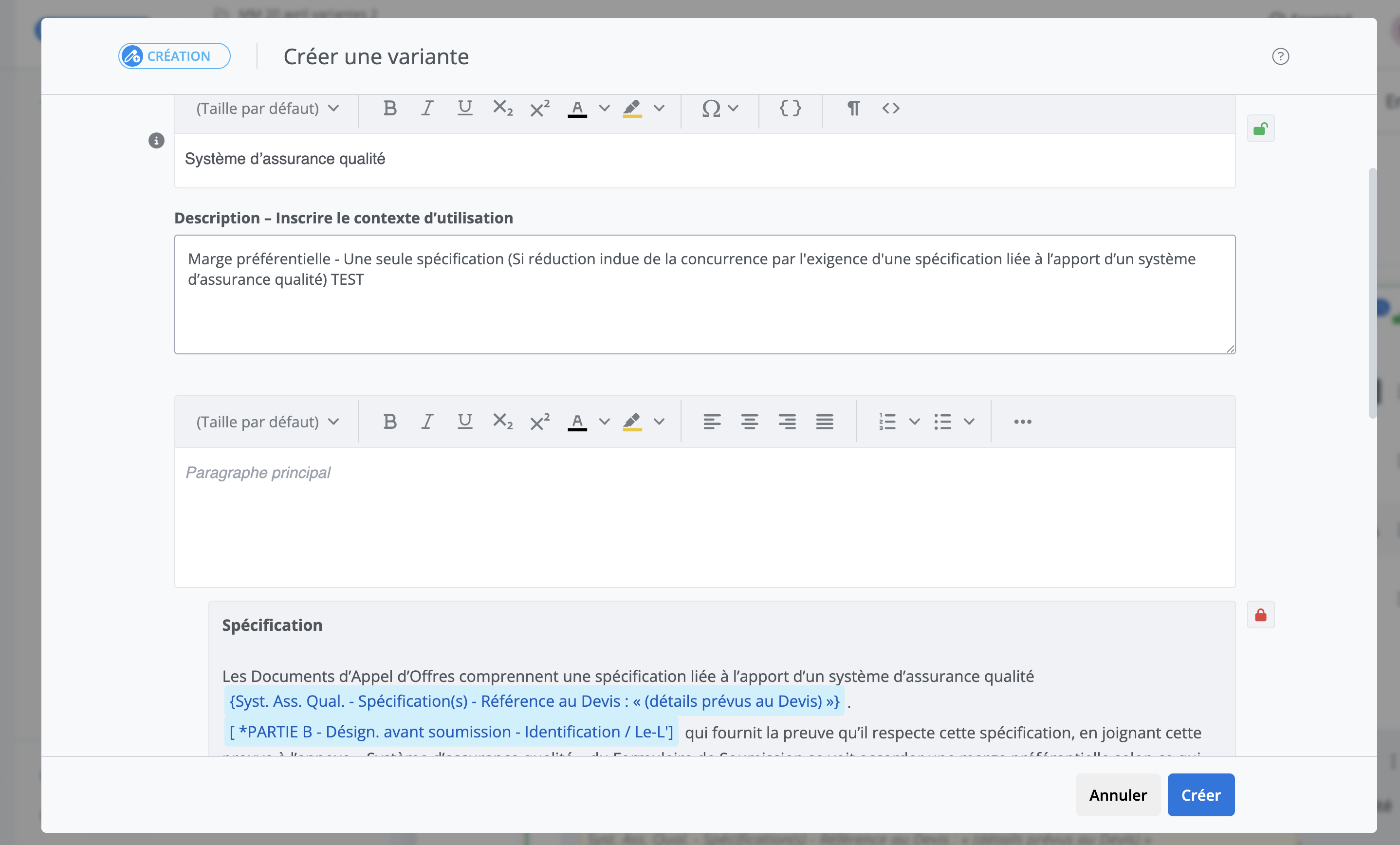Justify text in main paragraph toolbar
Screen dimensions: 1400x845
pyautogui.click(x=825, y=422)
